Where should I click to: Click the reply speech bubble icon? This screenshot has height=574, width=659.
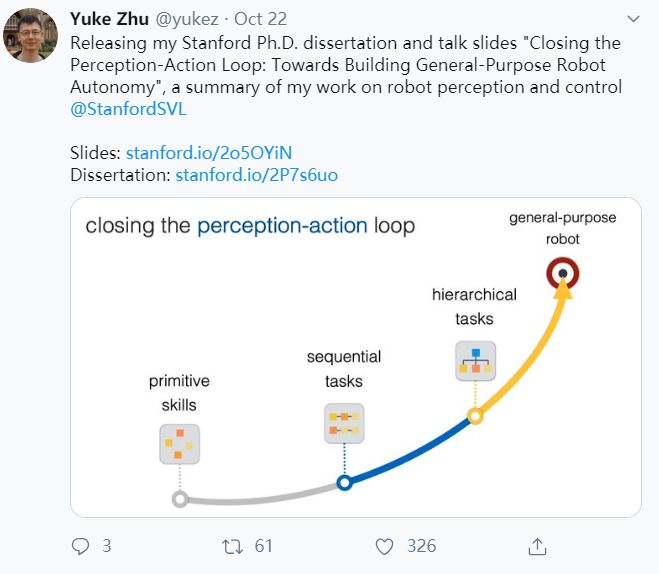[81, 546]
